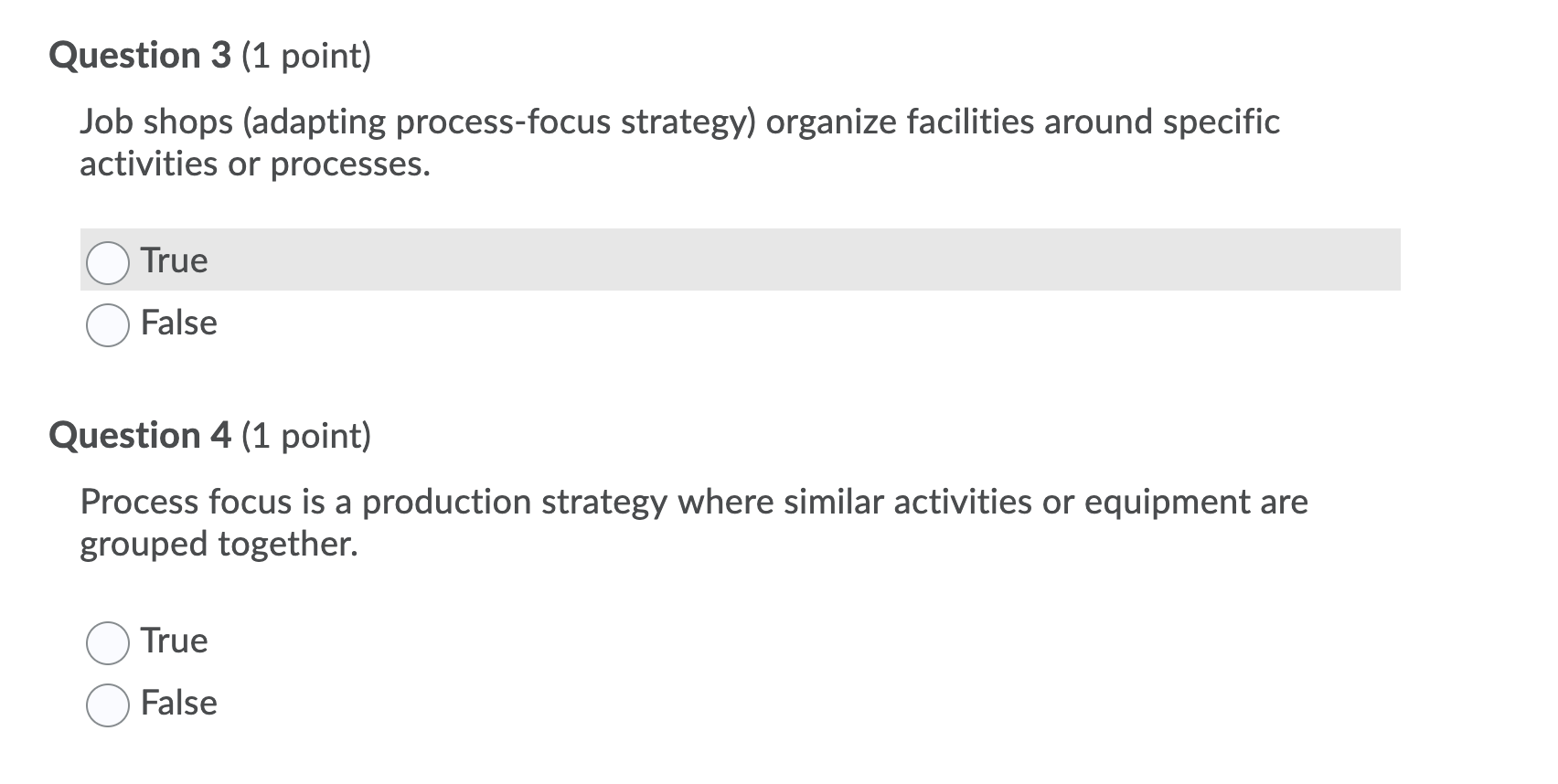Click the True label under Question 4
Viewport: 1558px width, 784px height.
pyautogui.click(x=174, y=641)
